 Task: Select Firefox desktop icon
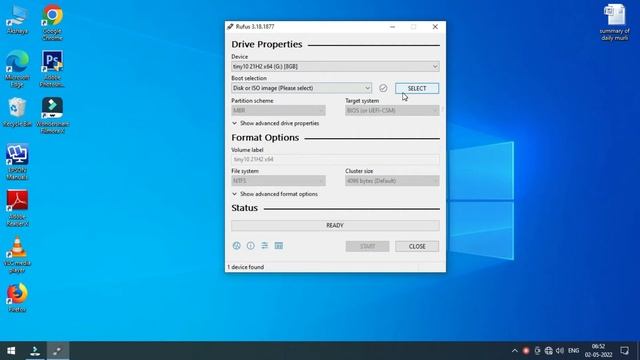(17, 298)
